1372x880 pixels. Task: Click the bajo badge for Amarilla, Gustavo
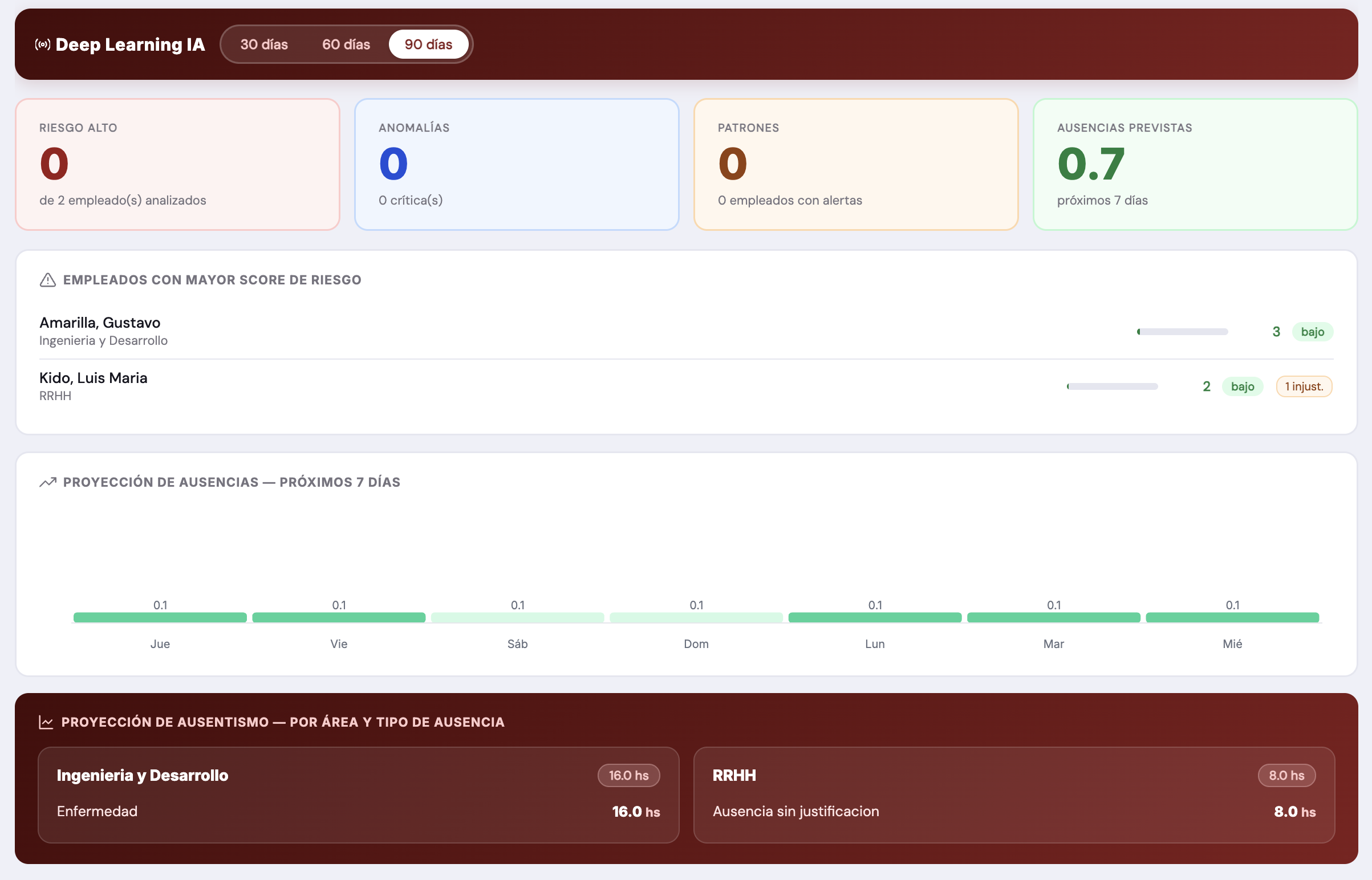[1313, 332]
